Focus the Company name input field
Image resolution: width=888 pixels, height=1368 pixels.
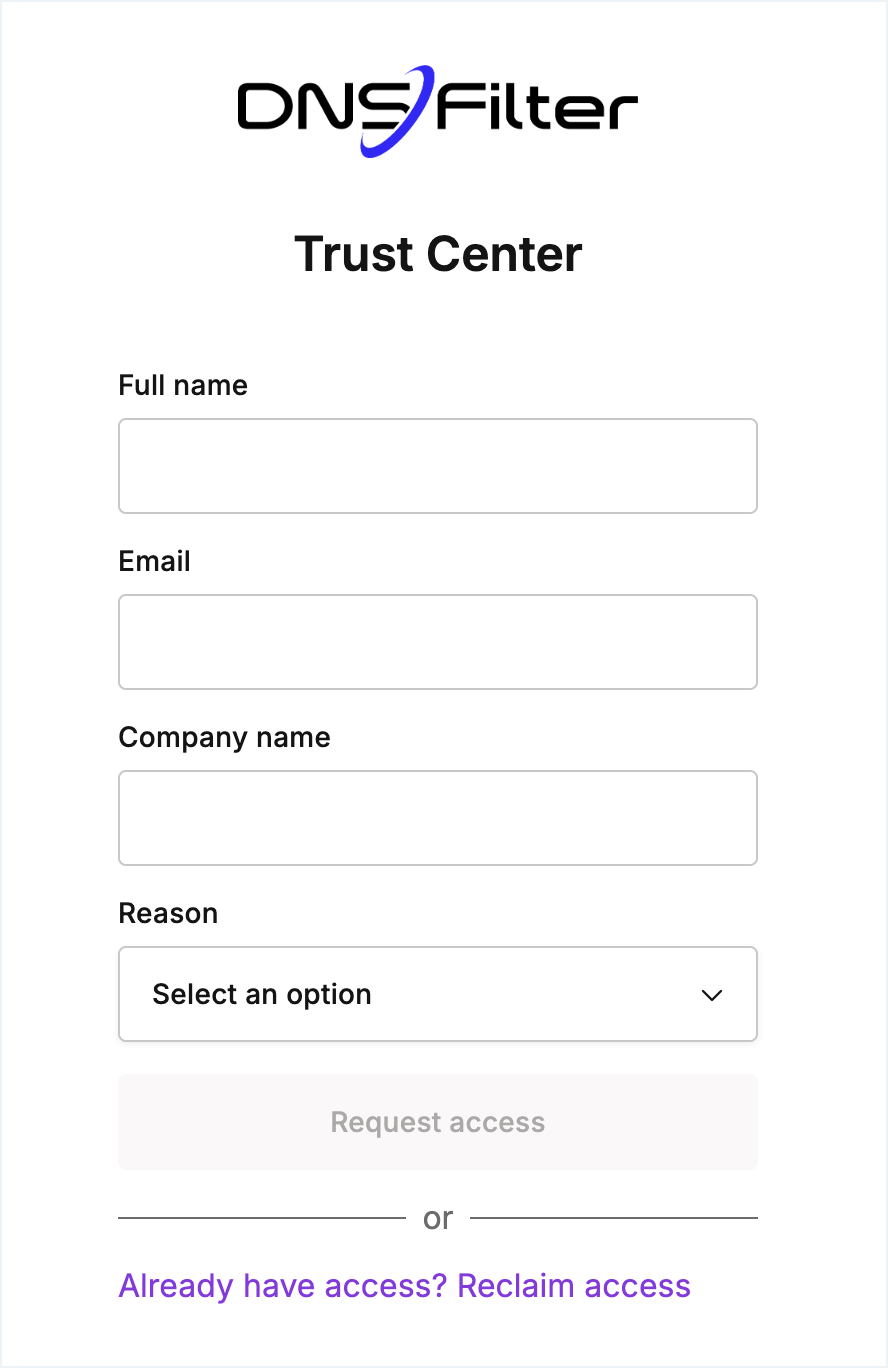pyautogui.click(x=438, y=818)
